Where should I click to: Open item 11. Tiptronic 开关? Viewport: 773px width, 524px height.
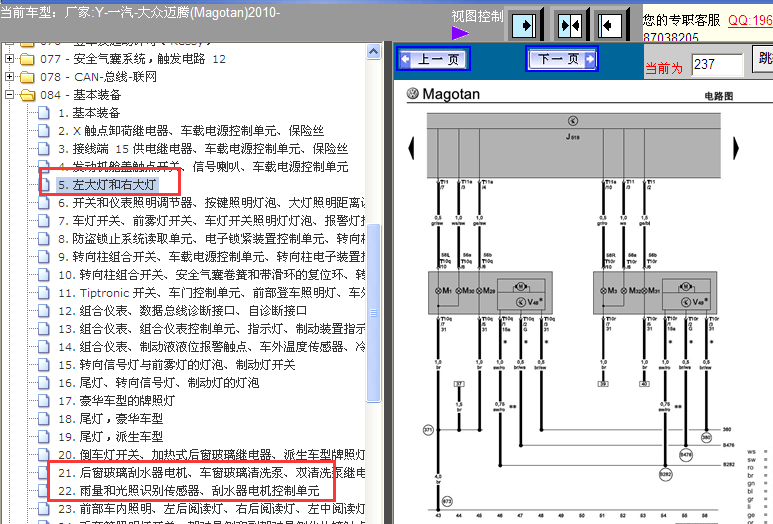[211, 293]
